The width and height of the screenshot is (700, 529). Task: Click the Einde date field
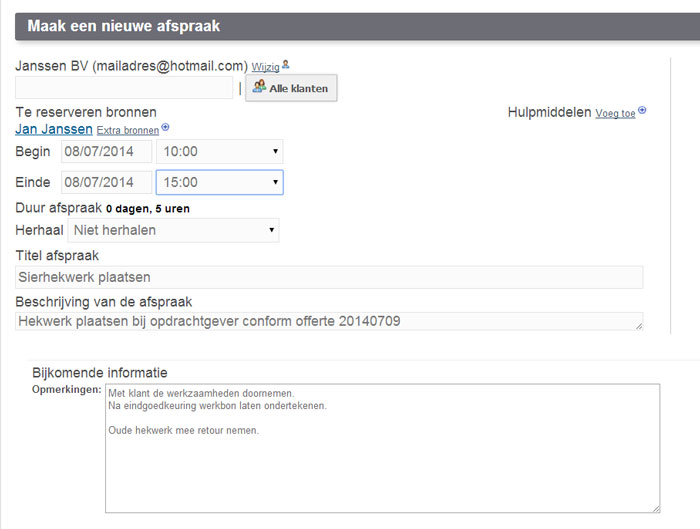[x=107, y=182]
